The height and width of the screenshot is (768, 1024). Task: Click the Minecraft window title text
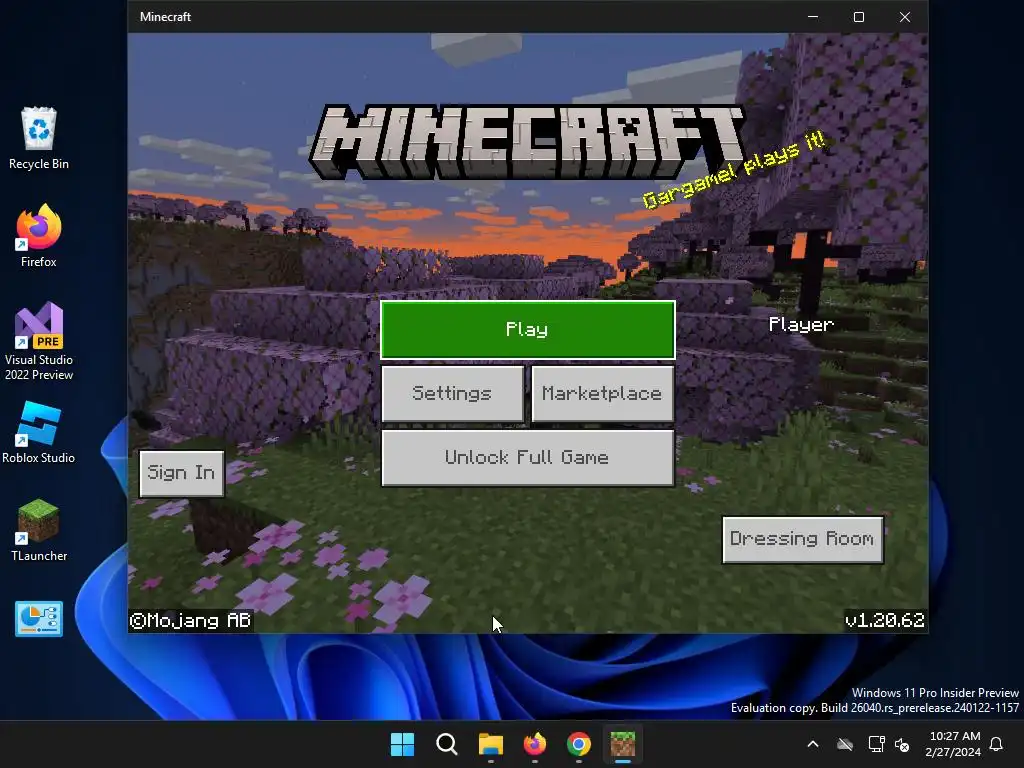click(x=165, y=17)
